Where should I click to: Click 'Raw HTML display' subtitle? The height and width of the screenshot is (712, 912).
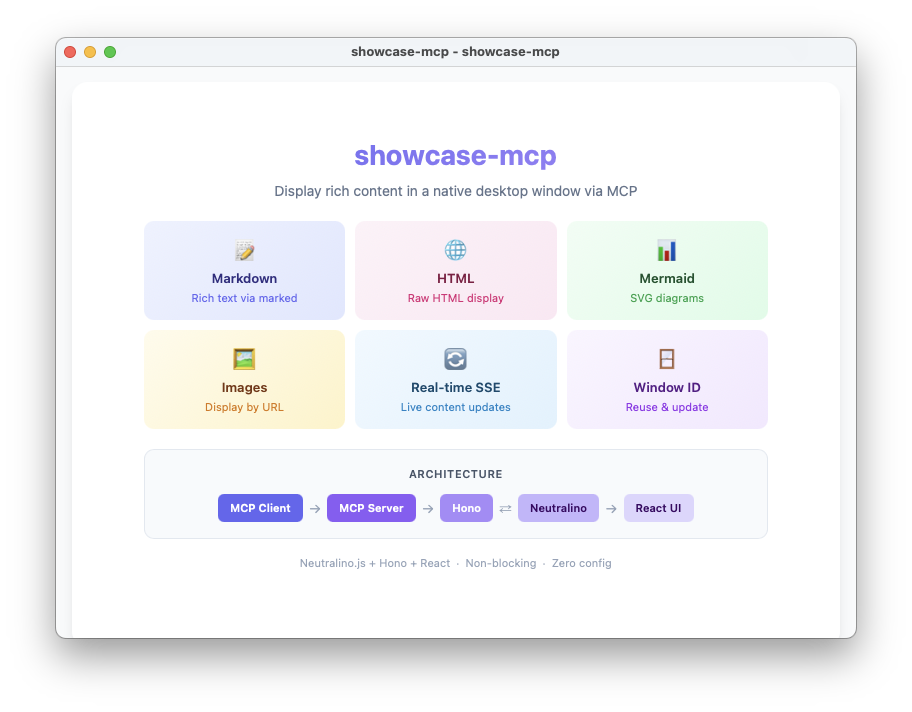coord(455,298)
